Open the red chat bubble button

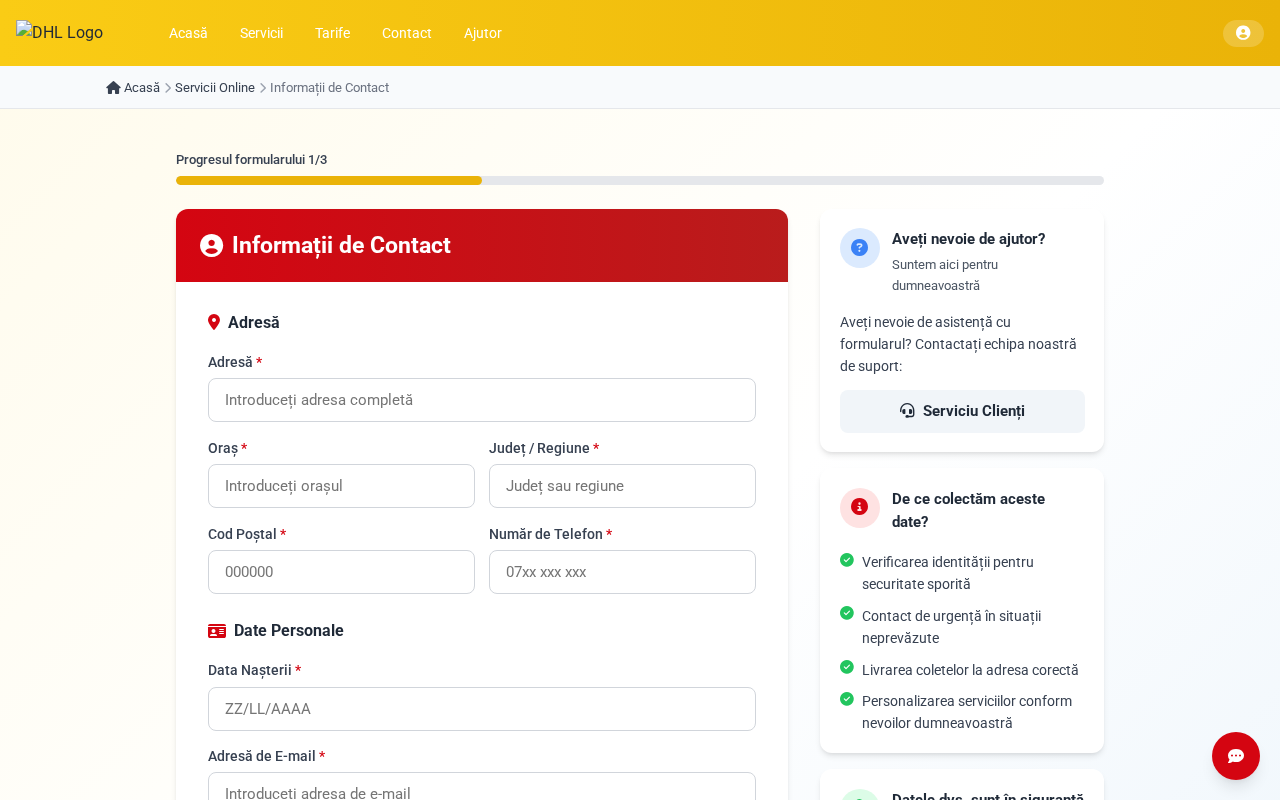[1236, 756]
